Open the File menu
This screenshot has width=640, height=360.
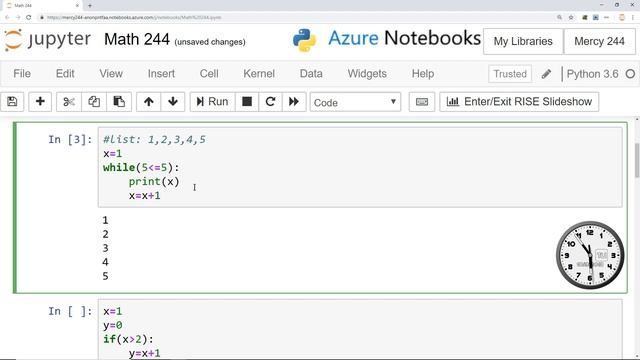coord(22,74)
